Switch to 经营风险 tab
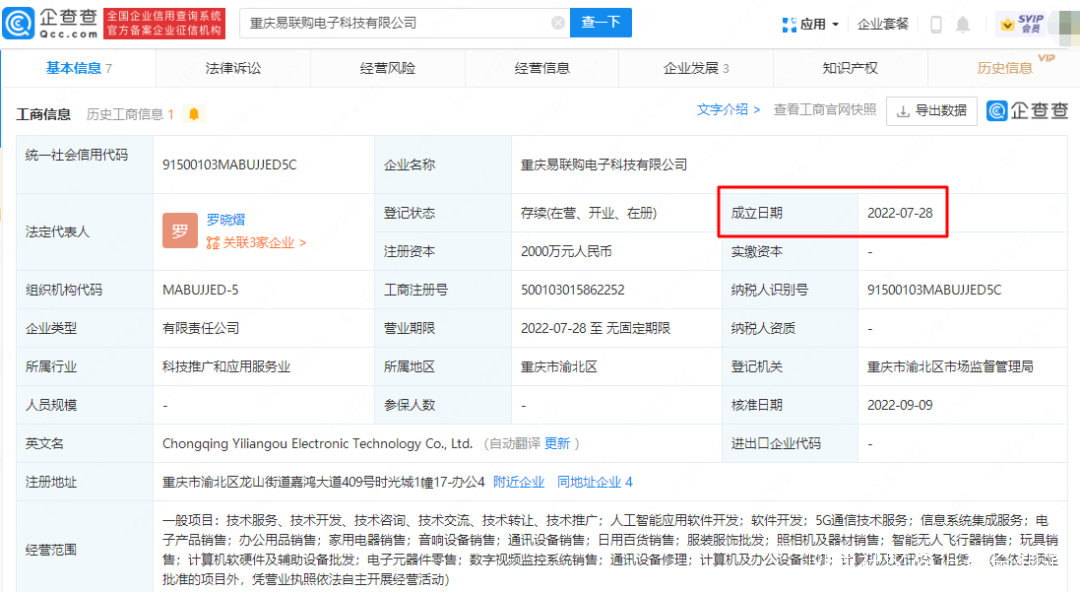 [x=387, y=68]
